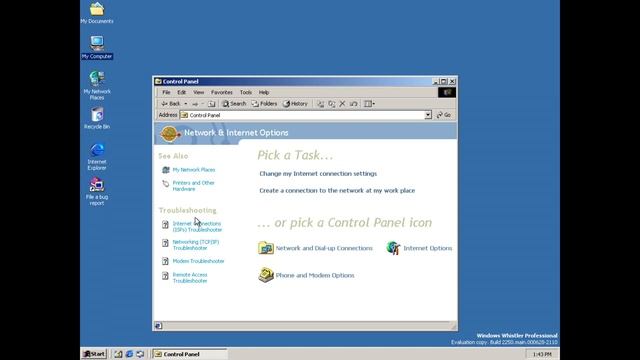Open the Tools menu
640x360 pixels.
tap(246, 93)
